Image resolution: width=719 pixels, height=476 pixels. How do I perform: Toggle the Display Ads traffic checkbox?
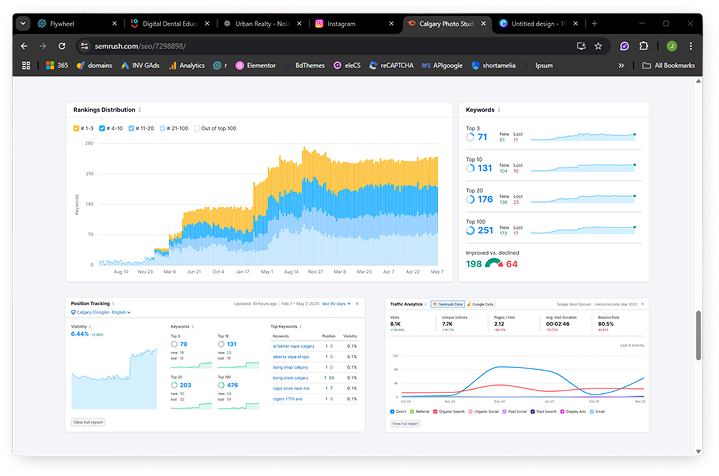pyautogui.click(x=562, y=412)
